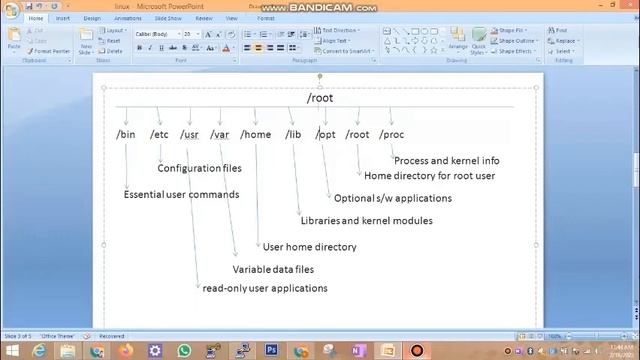
Task: Select the oval shape in the gallery
Action: click(424, 31)
